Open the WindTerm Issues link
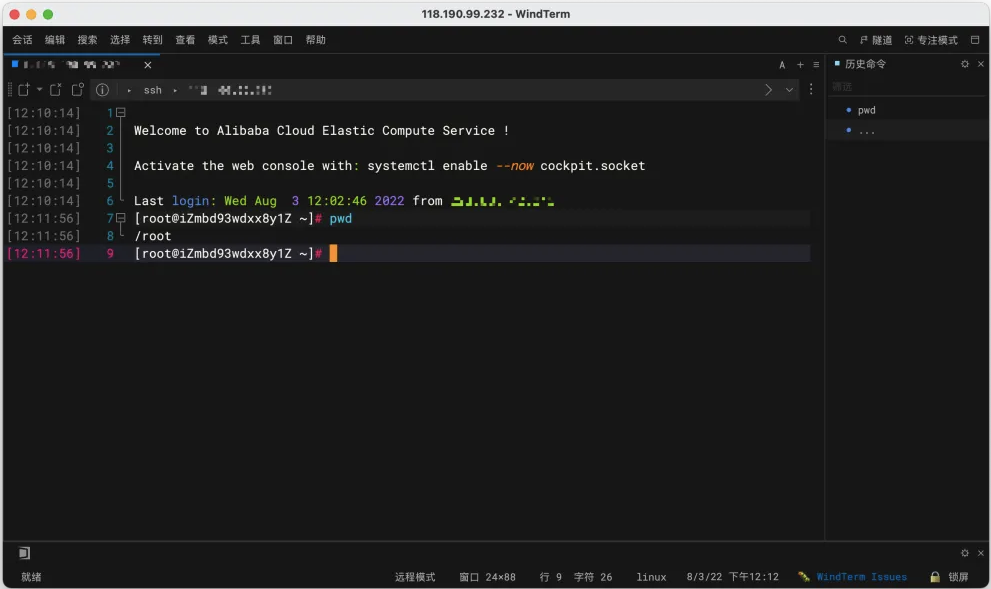 point(861,577)
